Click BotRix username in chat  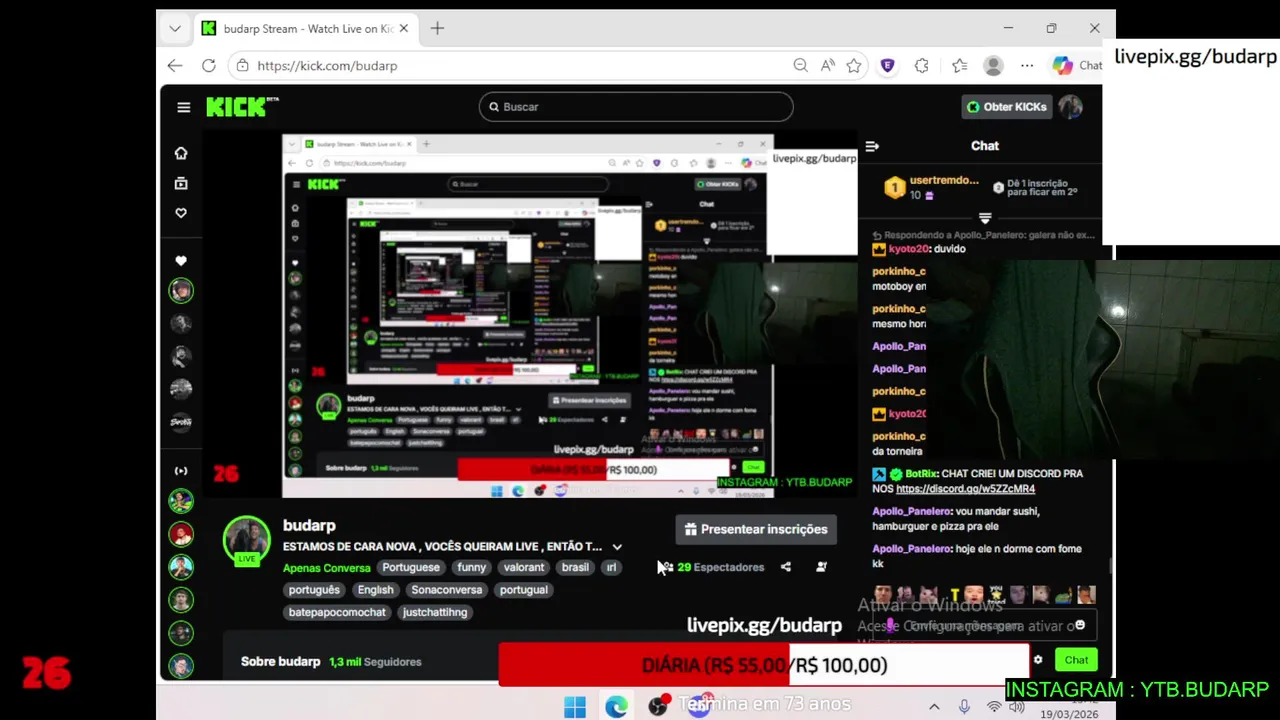click(921, 474)
